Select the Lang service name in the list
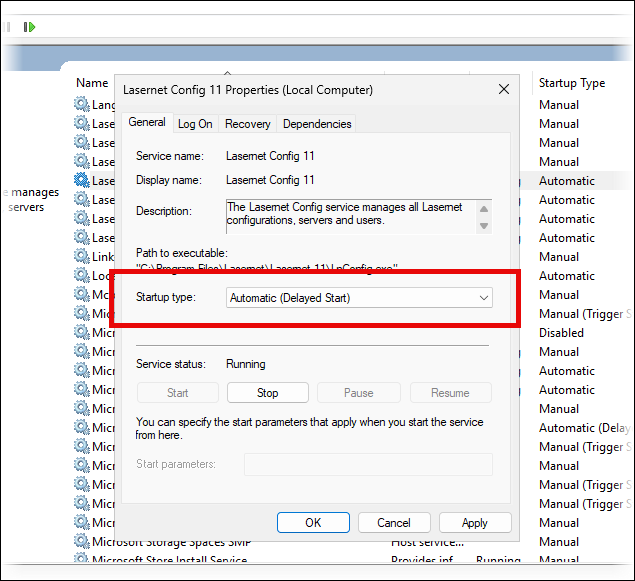 click(x=103, y=105)
